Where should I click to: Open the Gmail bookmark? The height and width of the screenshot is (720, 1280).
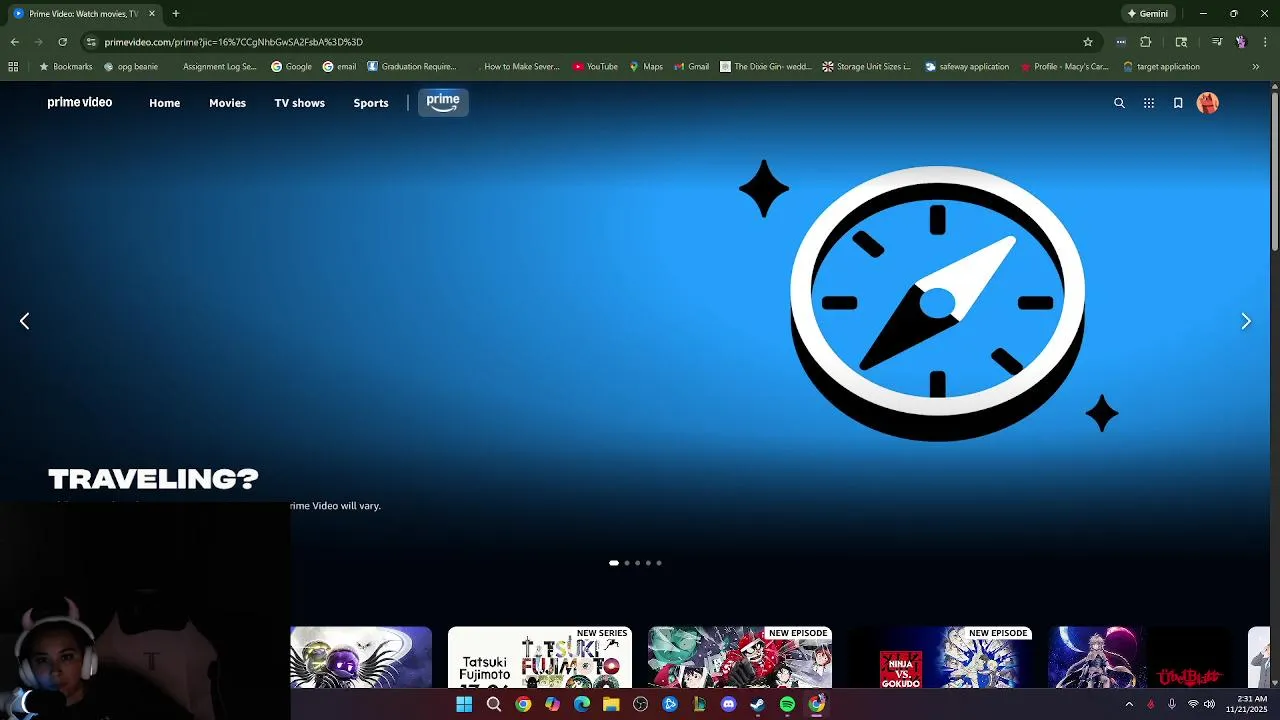coord(692,67)
